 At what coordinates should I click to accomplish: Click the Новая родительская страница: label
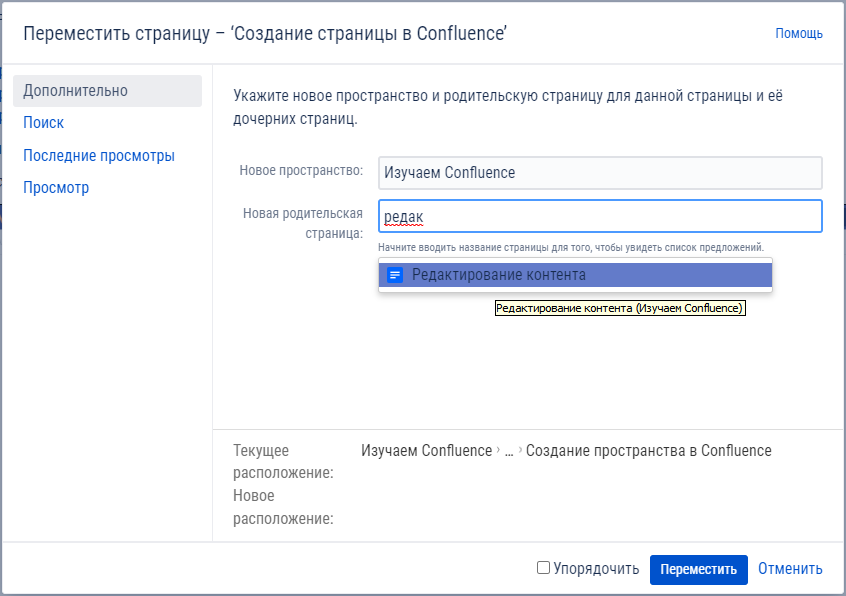pyautogui.click(x=302, y=223)
